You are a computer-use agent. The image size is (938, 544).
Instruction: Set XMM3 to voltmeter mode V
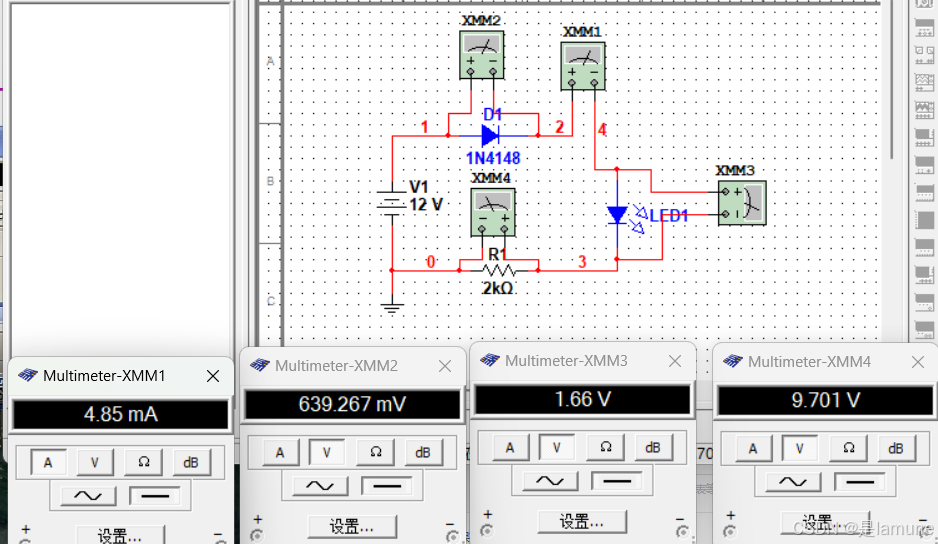pyautogui.click(x=556, y=448)
